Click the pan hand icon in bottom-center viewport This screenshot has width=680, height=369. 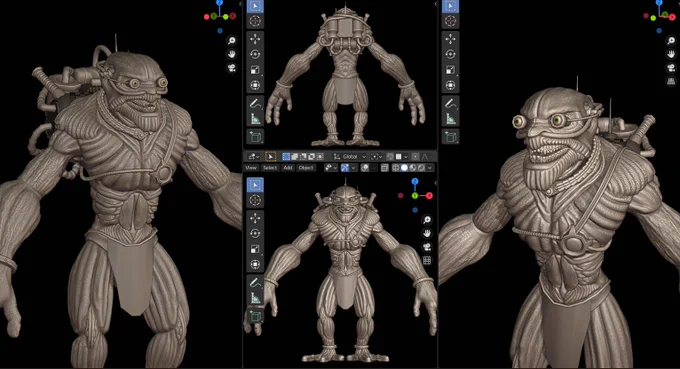(x=427, y=233)
